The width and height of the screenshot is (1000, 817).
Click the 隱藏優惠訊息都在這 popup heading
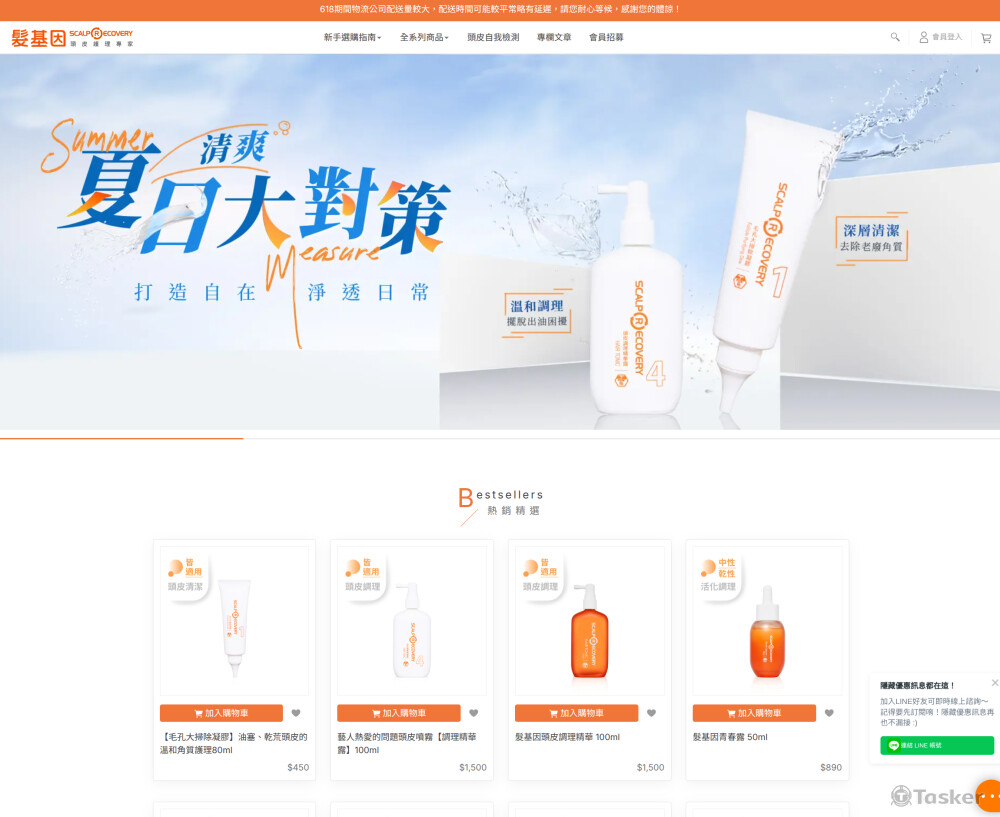click(x=917, y=686)
